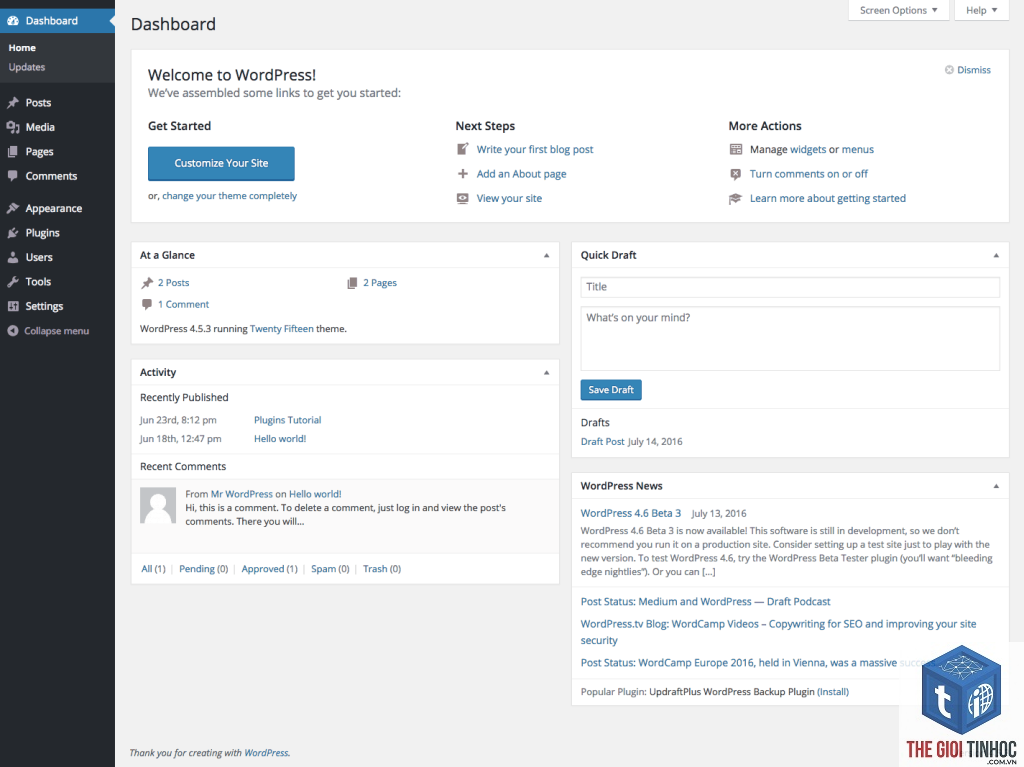Image resolution: width=1024 pixels, height=767 pixels.
Task: Open the Updates submenu item
Action: (x=27, y=67)
